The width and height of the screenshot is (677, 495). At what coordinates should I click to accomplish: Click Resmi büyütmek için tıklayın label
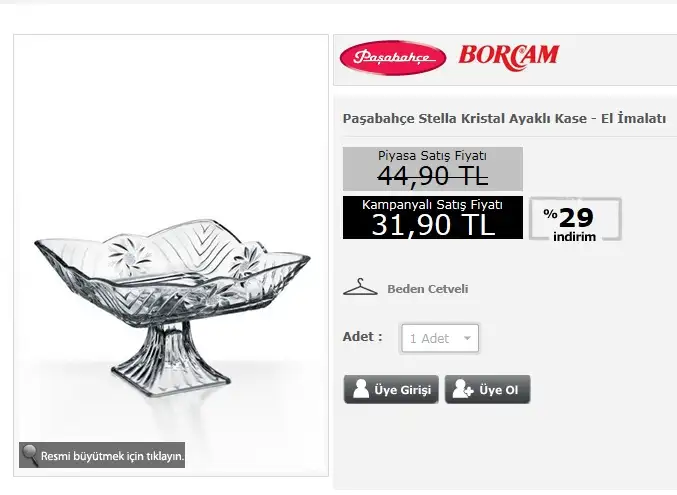click(x=112, y=456)
